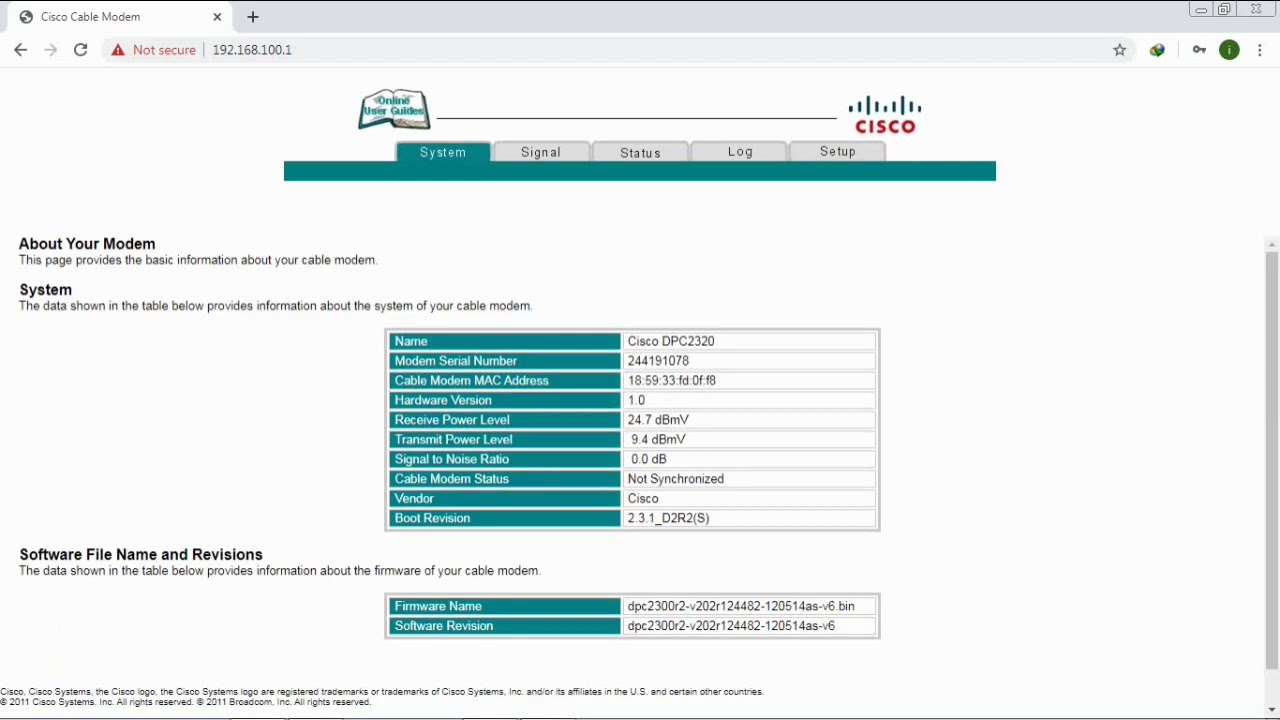Restore down the browser window

coord(1224,10)
